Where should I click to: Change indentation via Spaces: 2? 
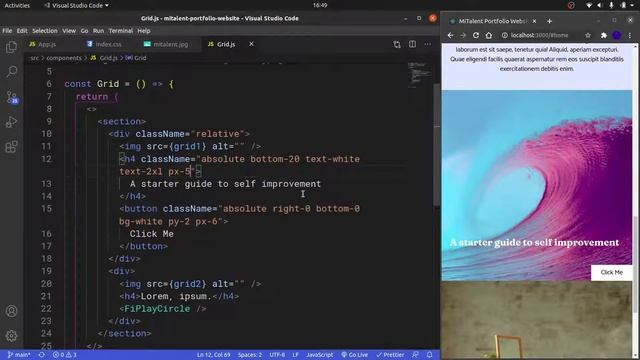click(x=250, y=355)
